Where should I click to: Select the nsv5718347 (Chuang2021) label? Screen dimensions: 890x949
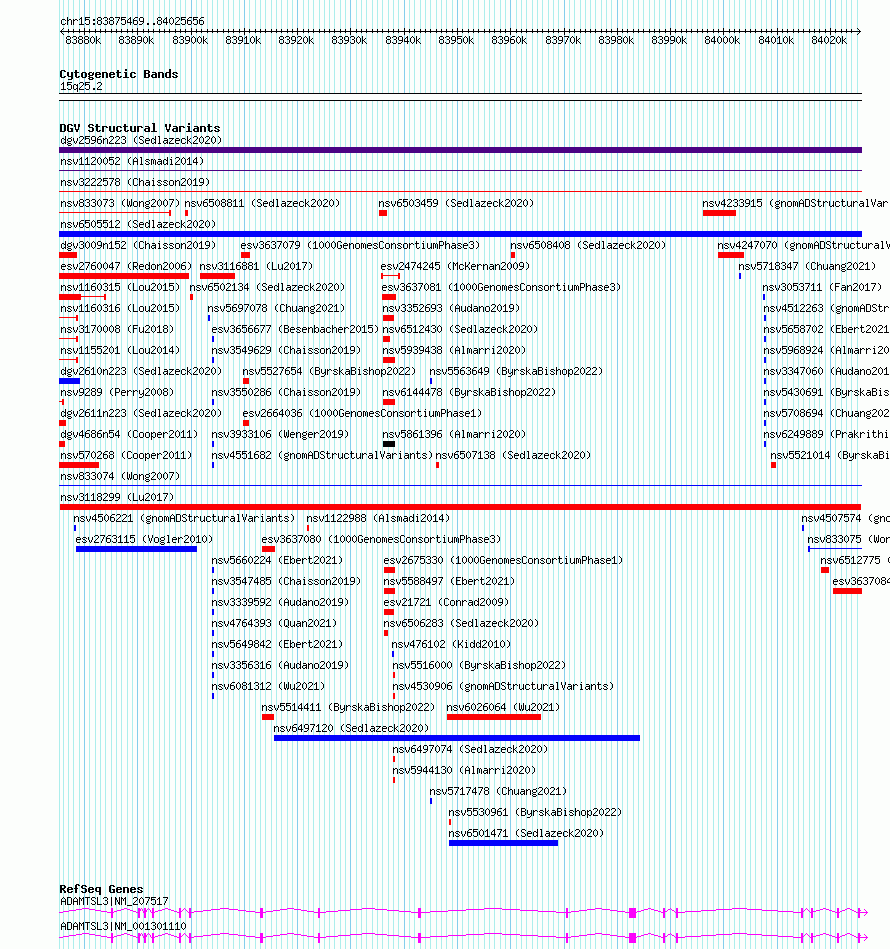(x=807, y=266)
